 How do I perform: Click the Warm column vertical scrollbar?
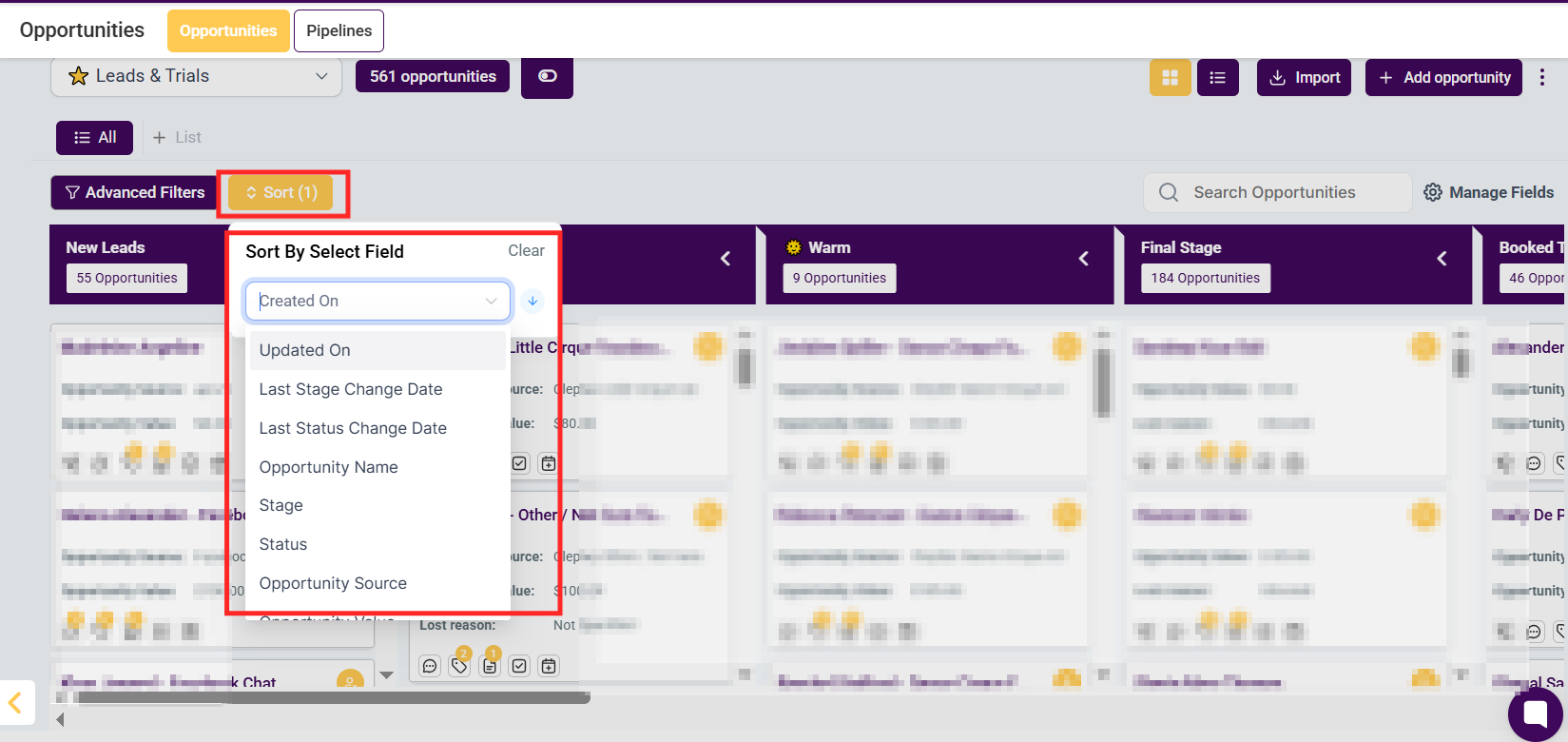pyautogui.click(x=1103, y=382)
